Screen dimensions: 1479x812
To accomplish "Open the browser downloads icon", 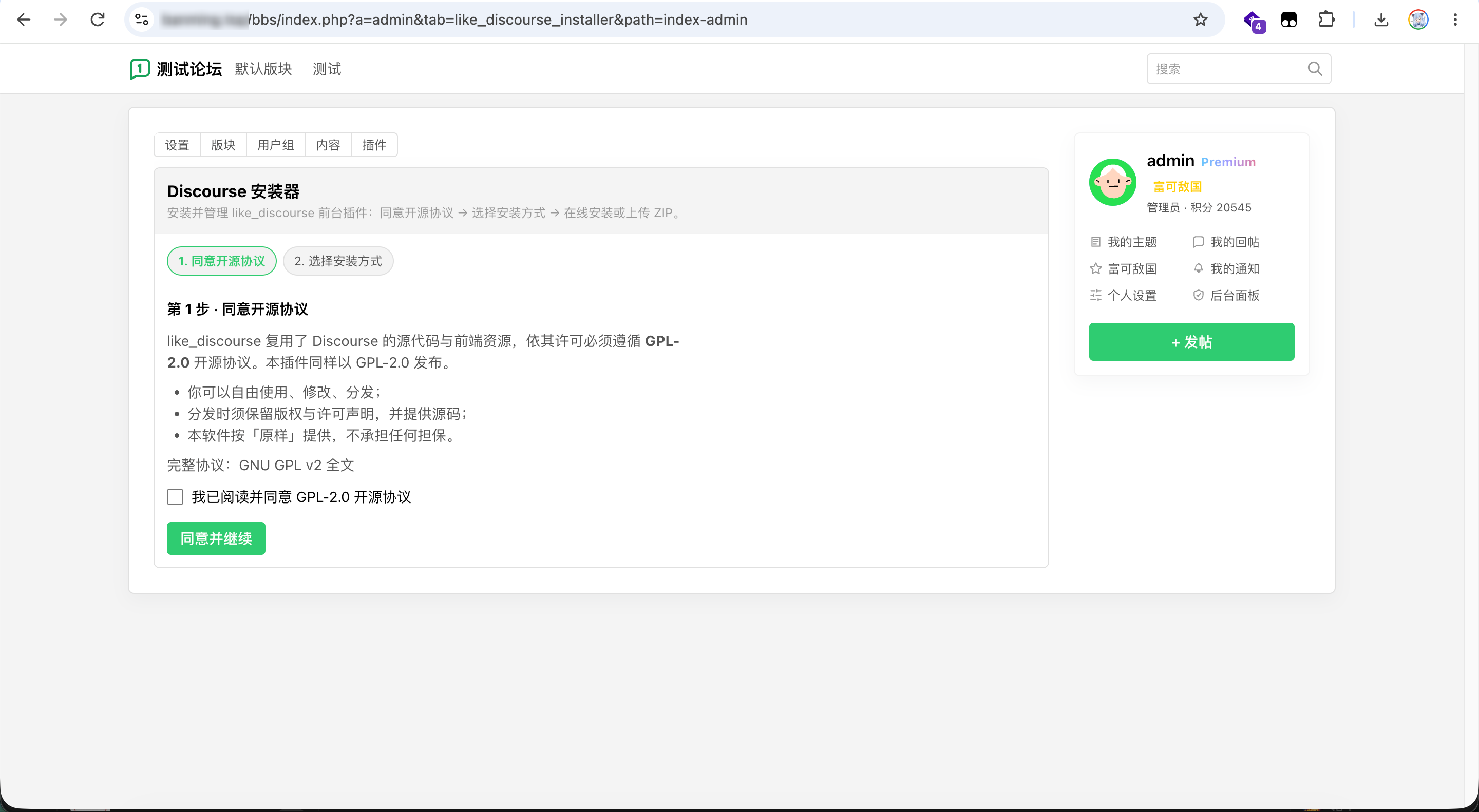I will point(1381,20).
